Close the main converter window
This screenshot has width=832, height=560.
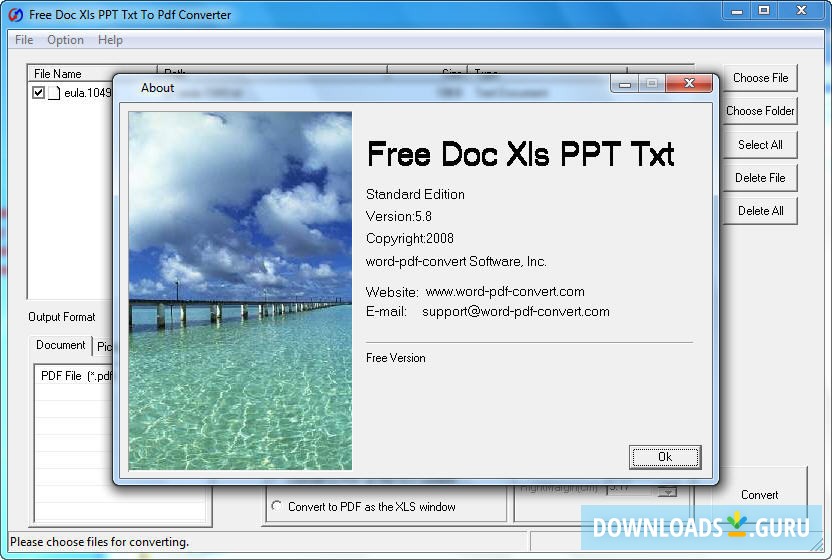pos(801,10)
